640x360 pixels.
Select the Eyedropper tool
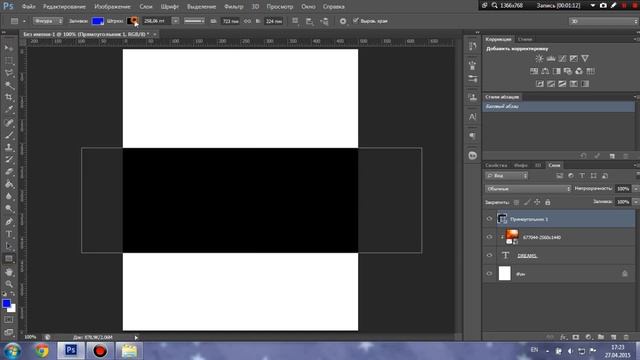9,110
